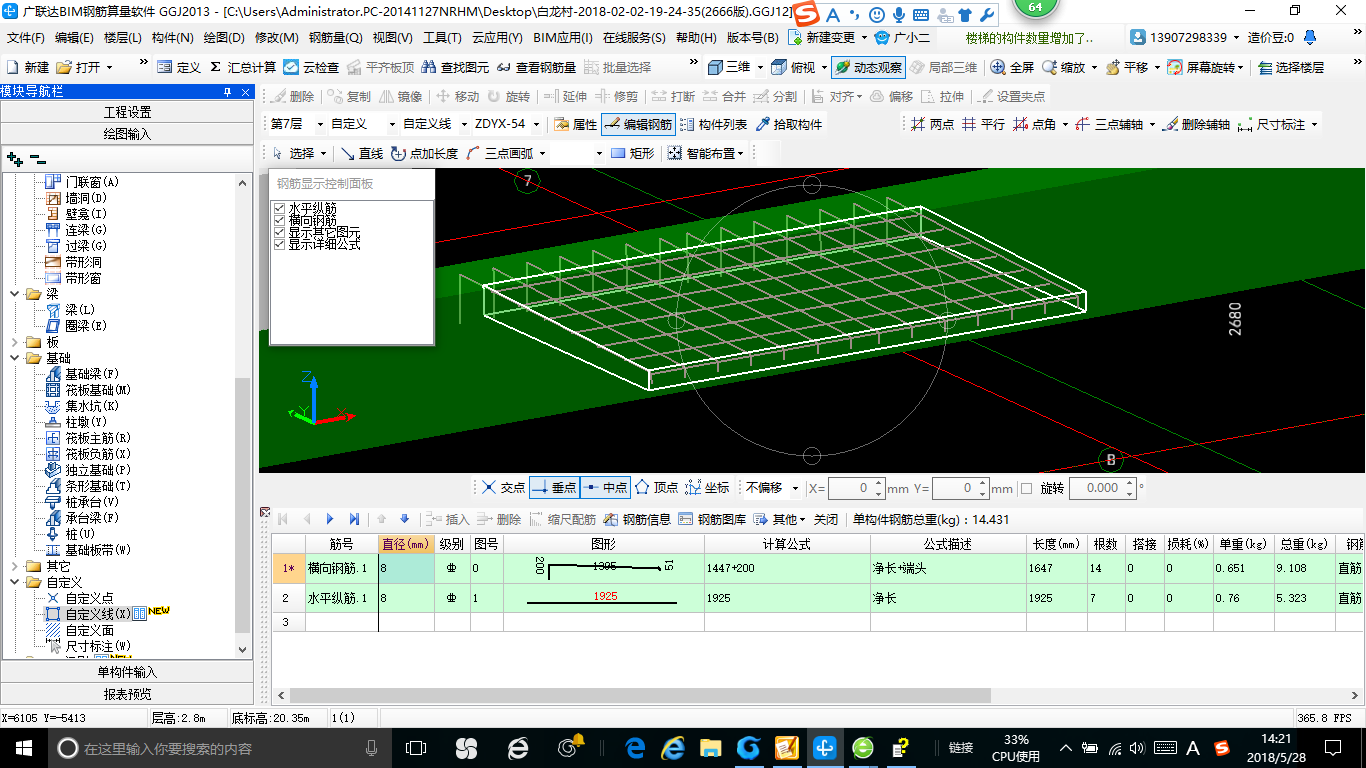This screenshot has width=1366, height=768.
Task: Click 查找图元 find element tool
Action: [455, 67]
